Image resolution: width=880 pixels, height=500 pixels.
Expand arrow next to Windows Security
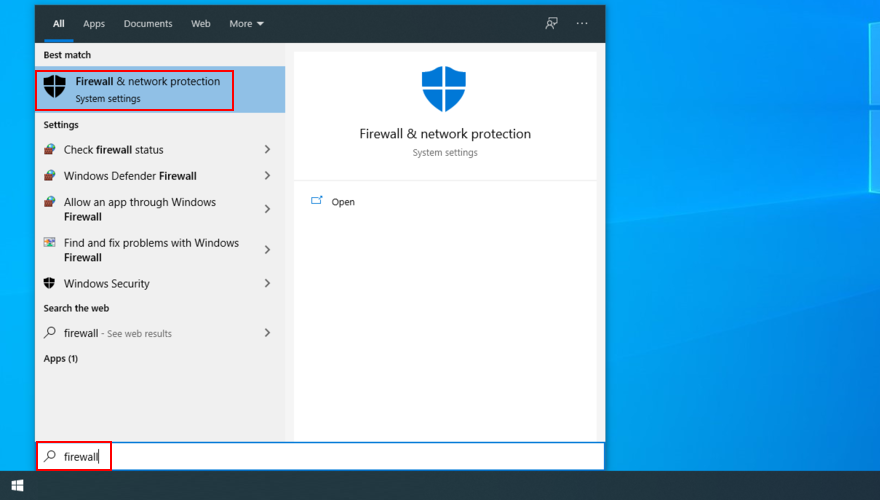click(267, 284)
